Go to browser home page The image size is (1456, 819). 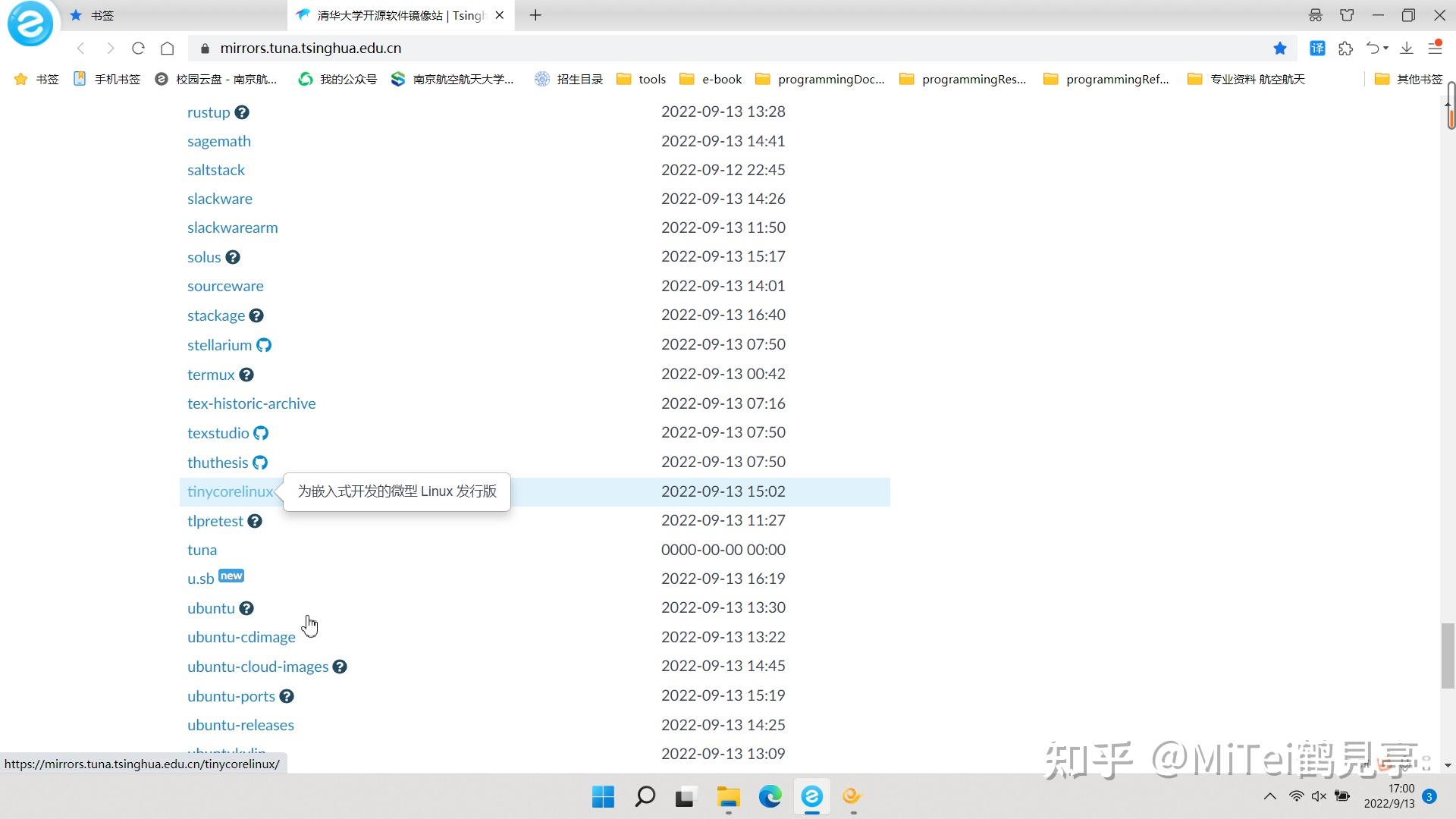[x=168, y=49]
